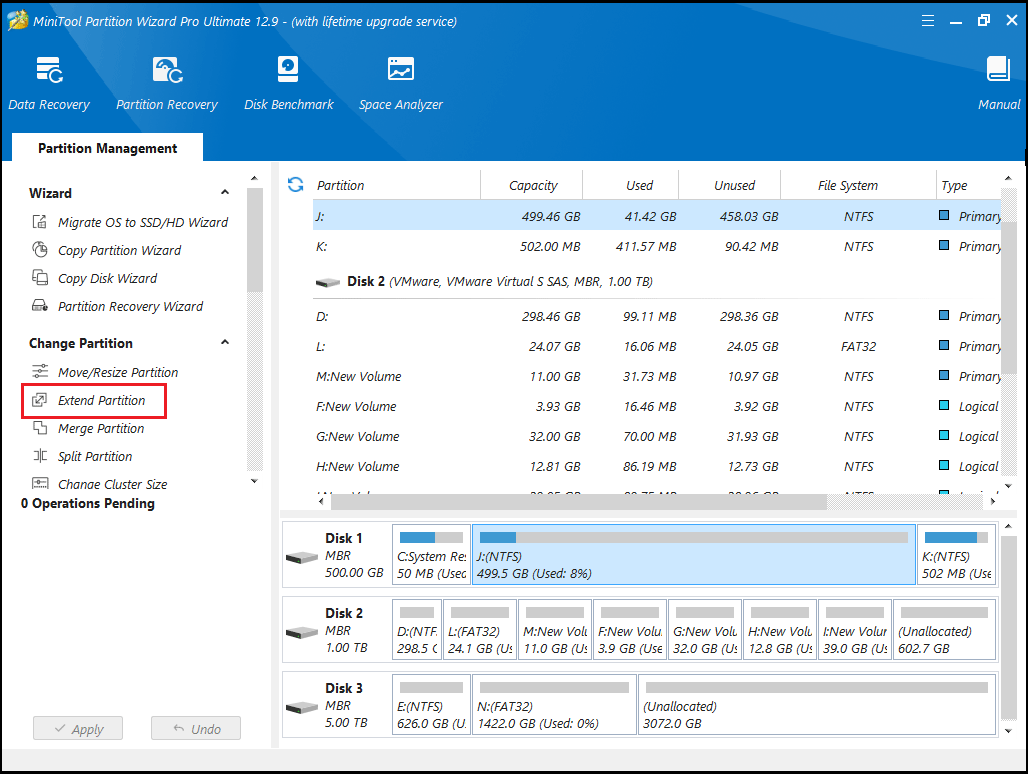Image resolution: width=1028 pixels, height=774 pixels.
Task: Click the disk map scroll-down arrow
Action: 1008,731
